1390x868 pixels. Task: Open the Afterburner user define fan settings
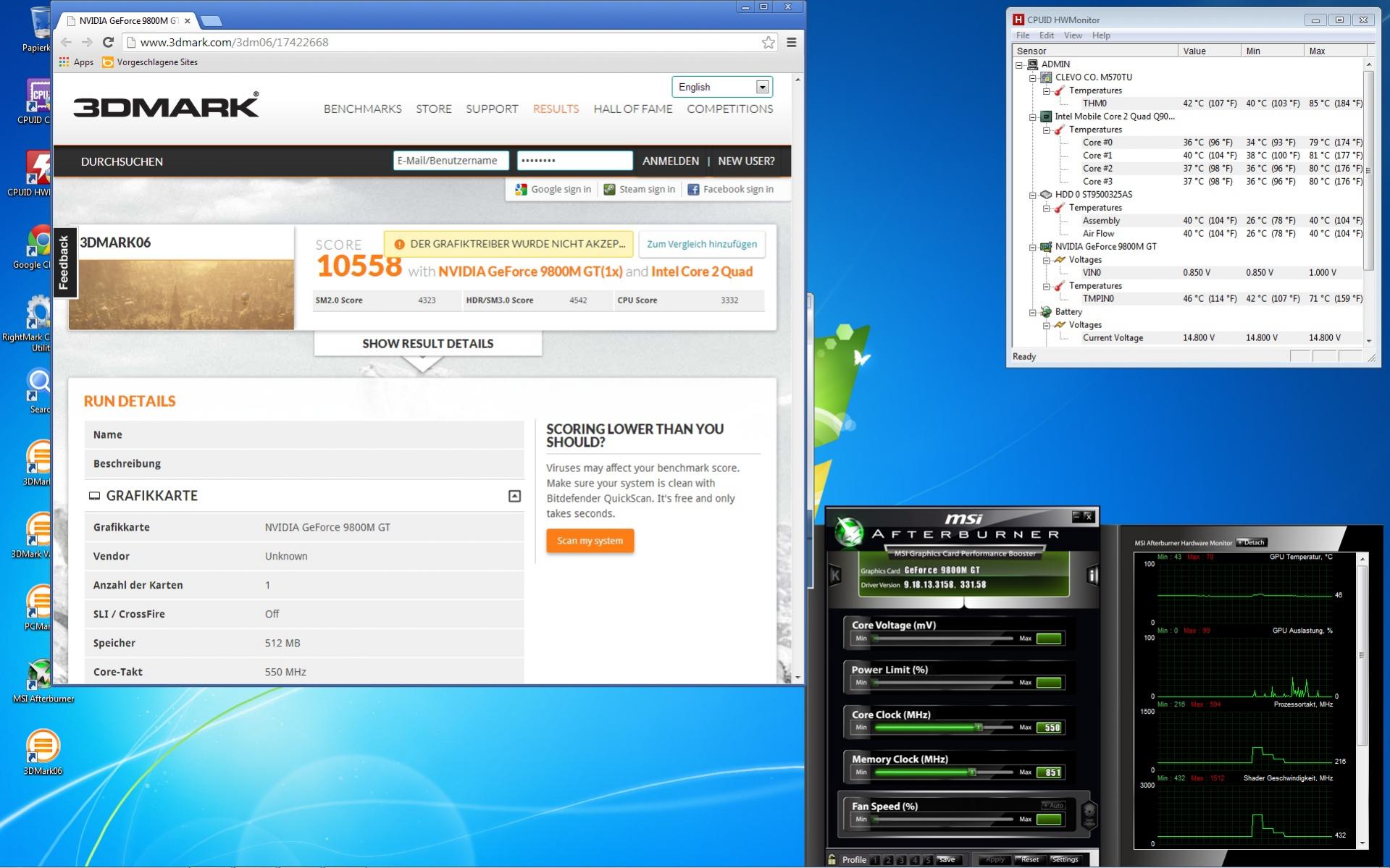click(1089, 815)
